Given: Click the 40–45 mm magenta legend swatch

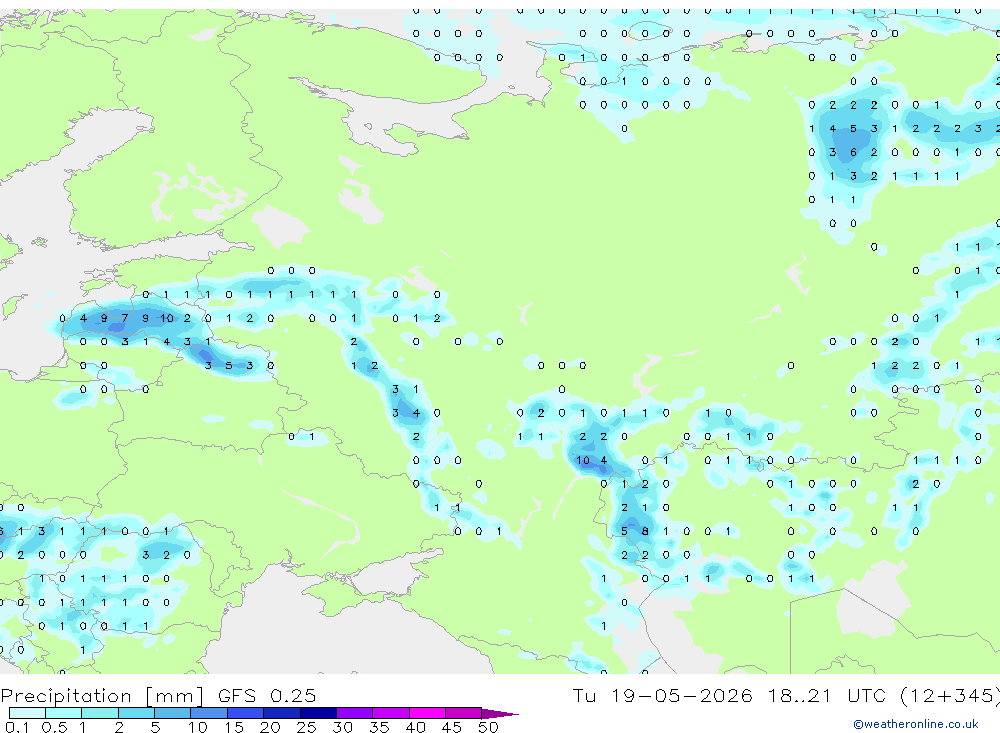Looking at the screenshot, I should pyautogui.click(x=427, y=713).
